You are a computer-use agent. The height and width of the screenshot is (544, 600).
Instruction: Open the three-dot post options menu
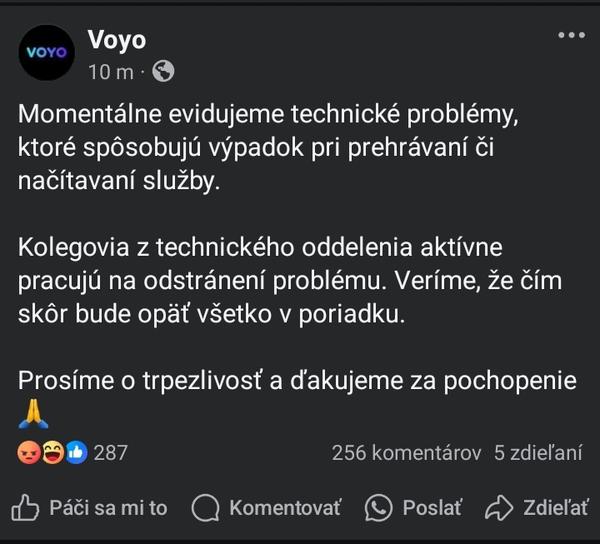click(x=571, y=36)
